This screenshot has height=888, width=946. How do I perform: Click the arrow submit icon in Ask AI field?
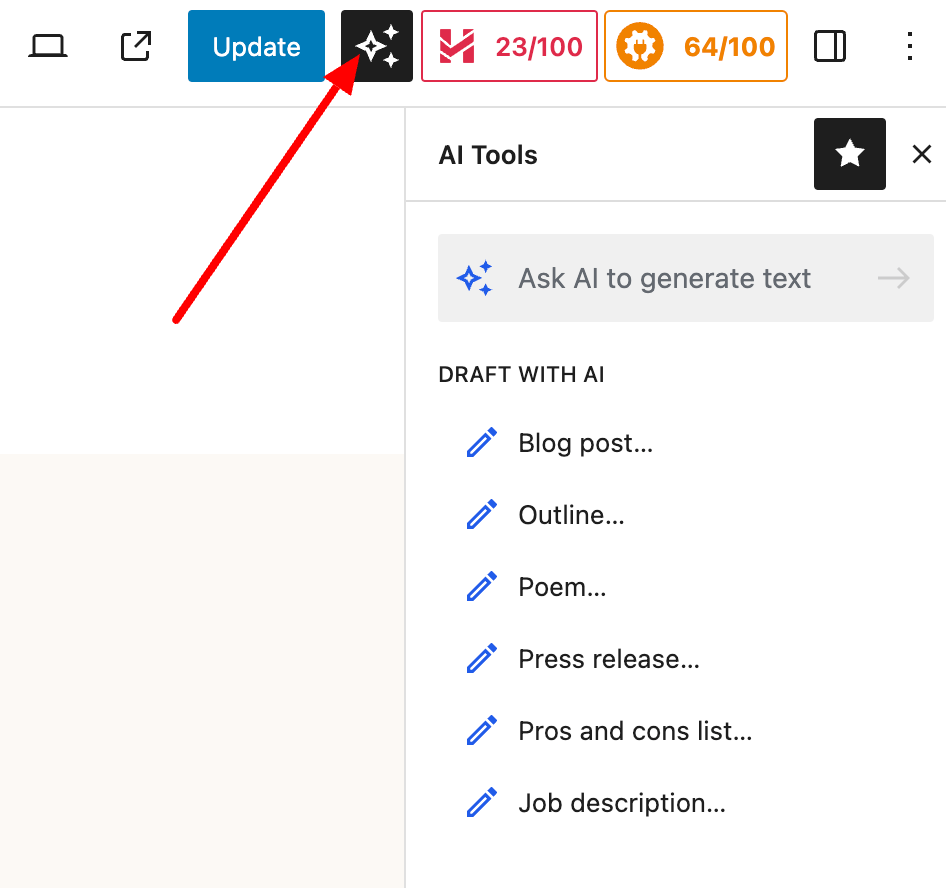tap(894, 278)
